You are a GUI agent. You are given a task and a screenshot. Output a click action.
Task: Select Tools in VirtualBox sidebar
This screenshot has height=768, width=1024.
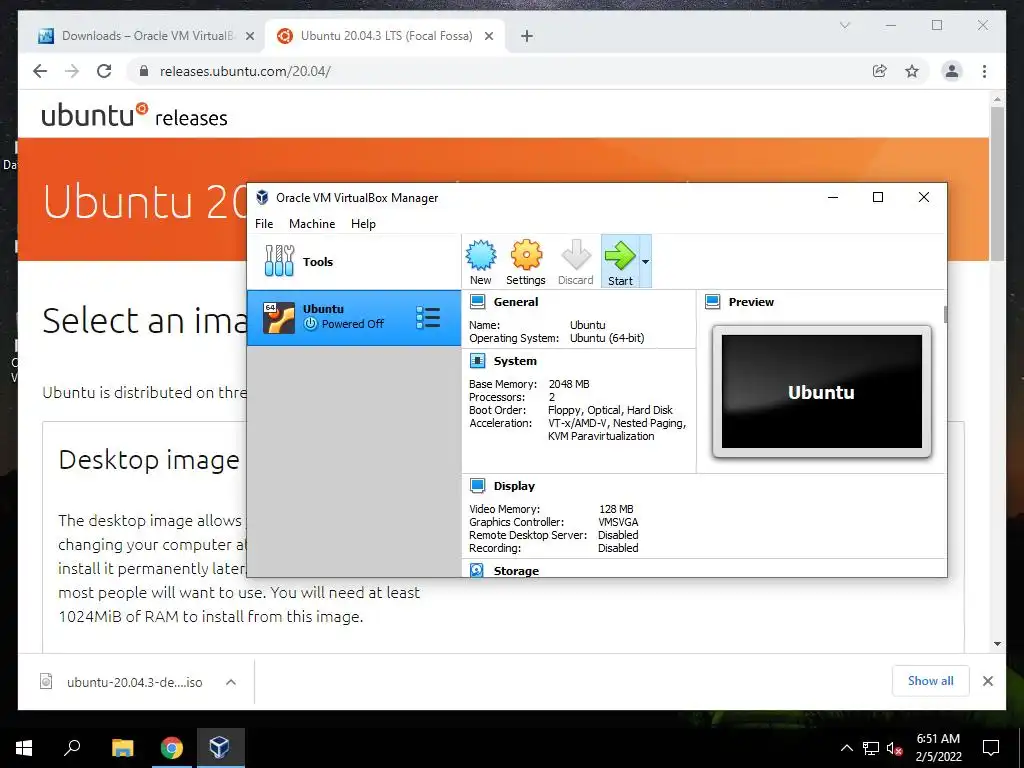[353, 262]
